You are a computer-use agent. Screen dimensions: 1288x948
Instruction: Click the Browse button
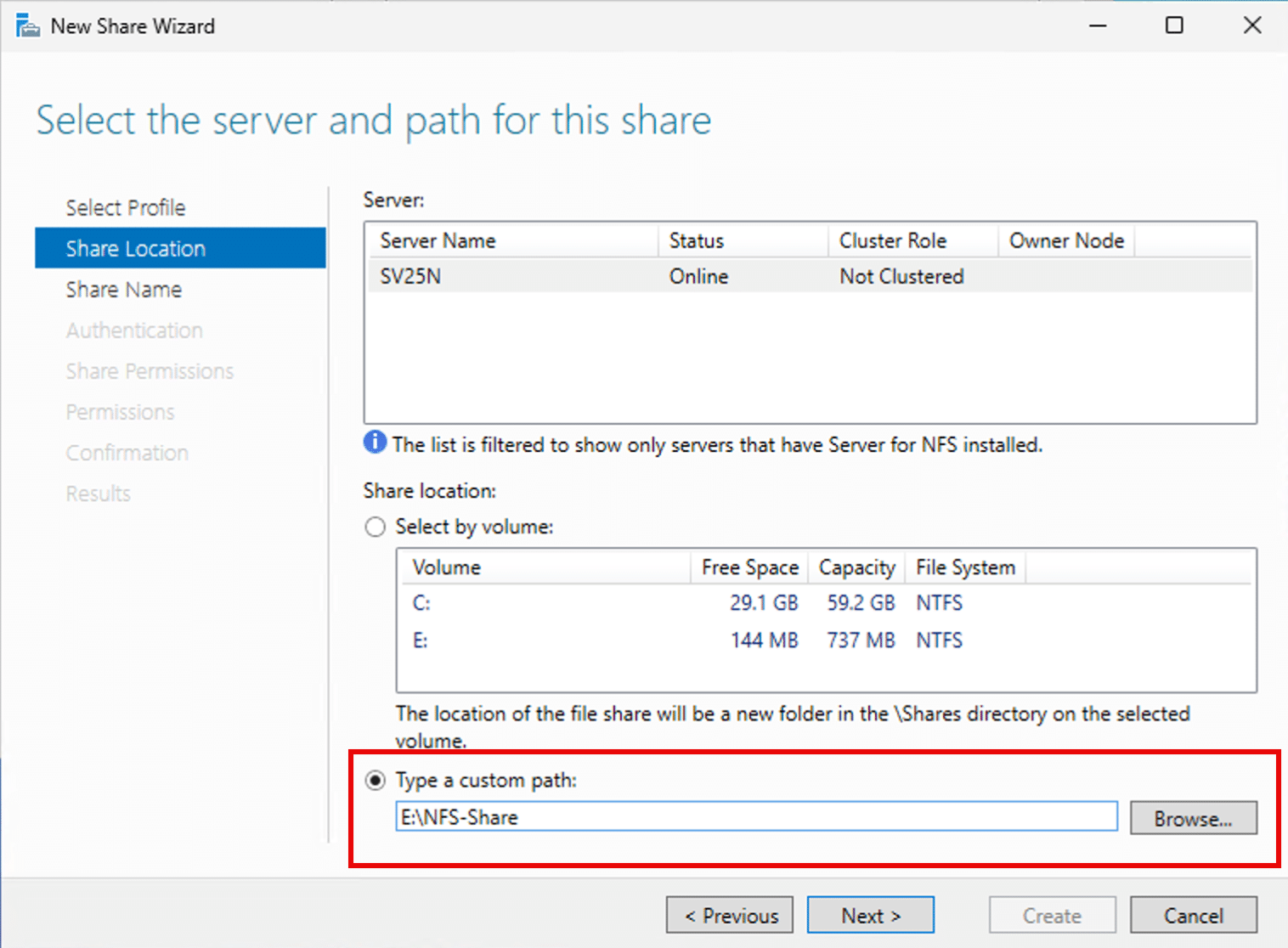(x=1193, y=817)
